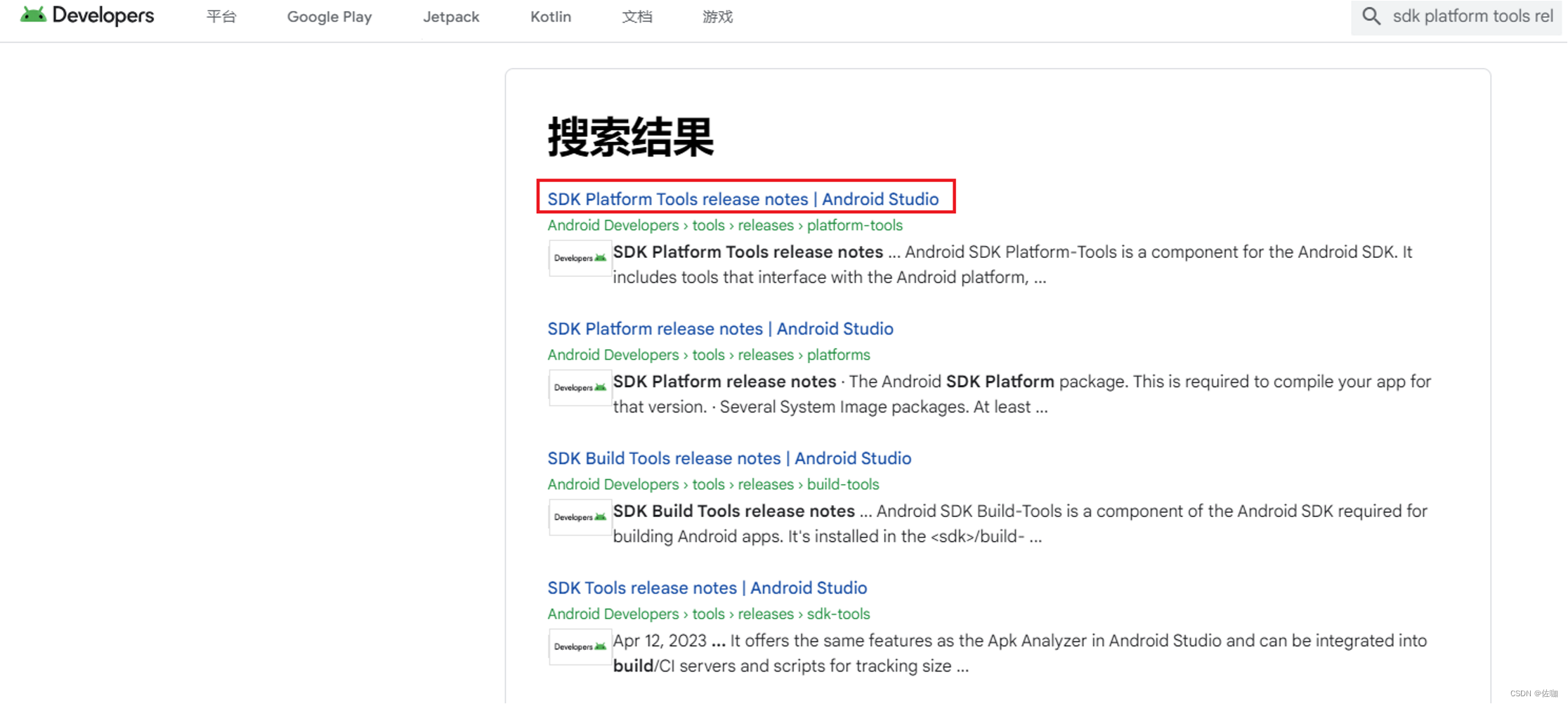Open the 文档 nav item

637,17
